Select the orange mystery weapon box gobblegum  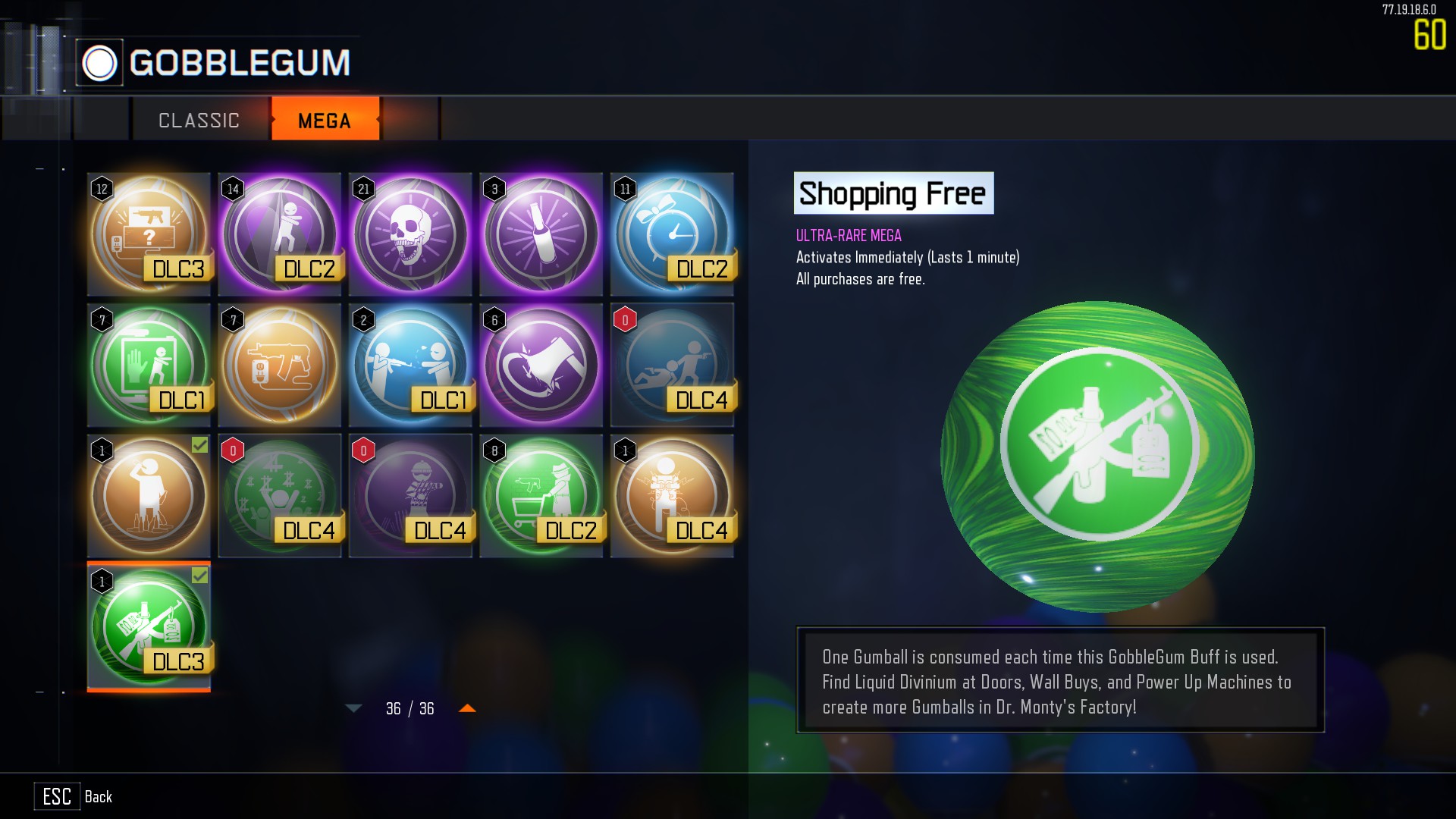pos(149,234)
